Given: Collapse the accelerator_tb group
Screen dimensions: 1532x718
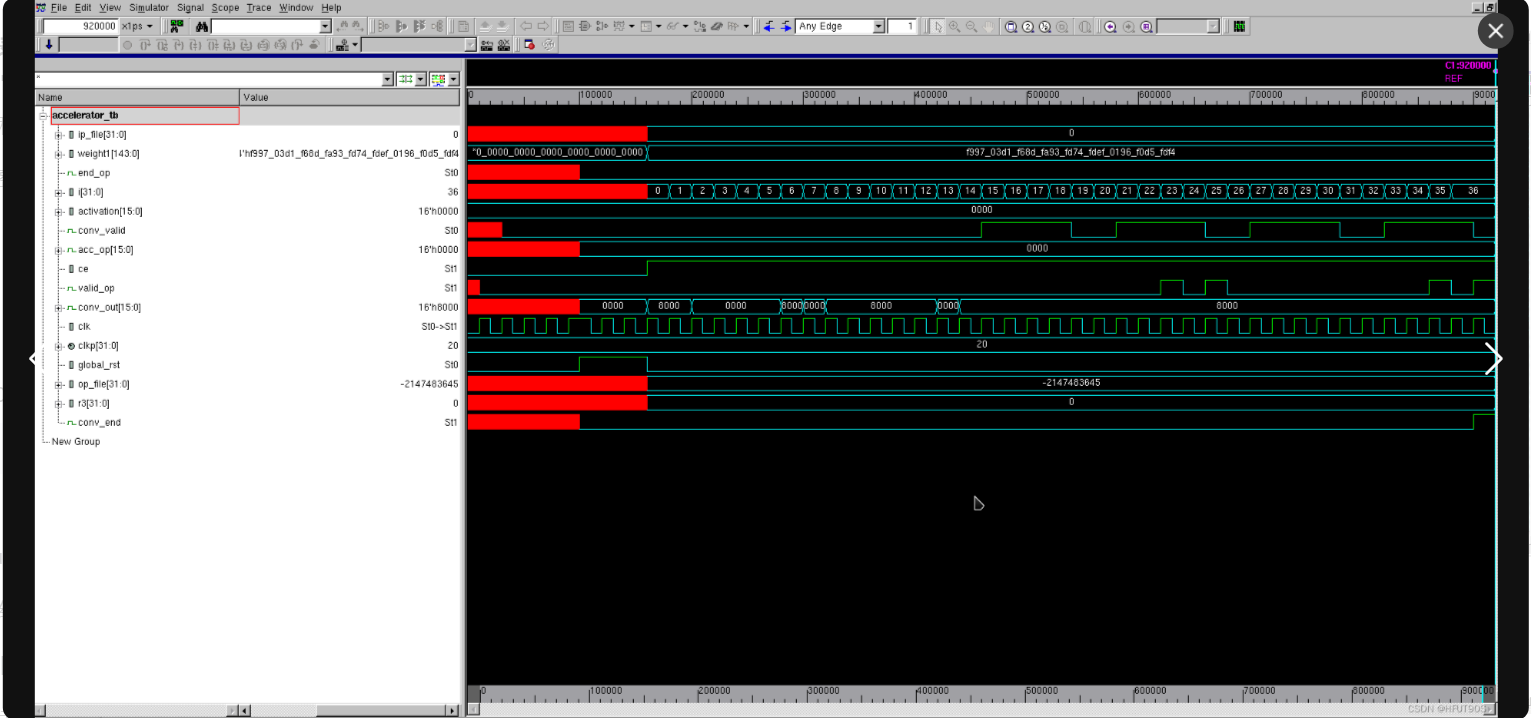Looking at the screenshot, I should pyautogui.click(x=43, y=116).
